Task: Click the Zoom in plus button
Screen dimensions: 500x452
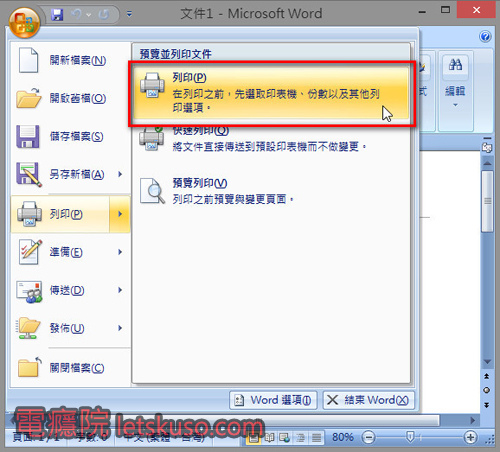Action: pos(470,437)
